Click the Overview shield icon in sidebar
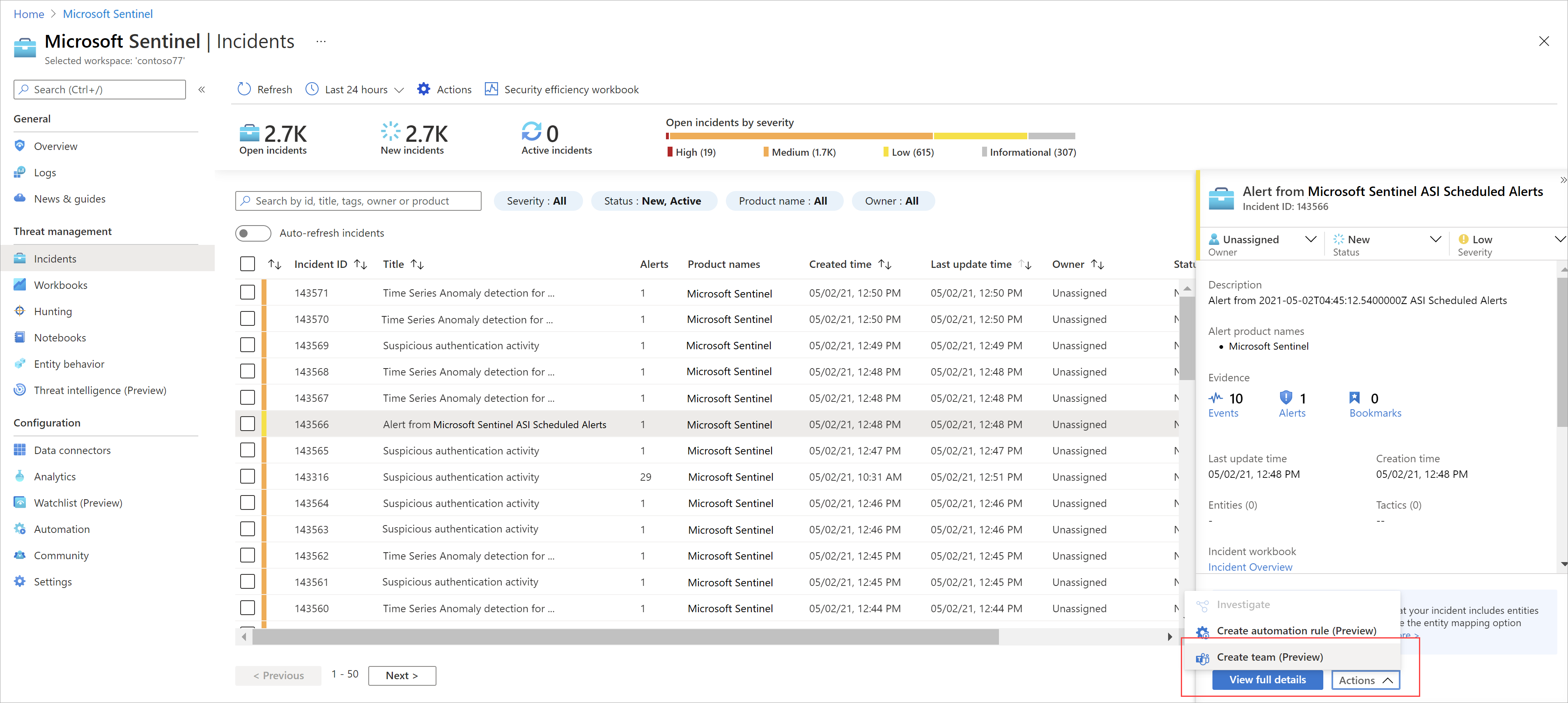 pyautogui.click(x=20, y=145)
